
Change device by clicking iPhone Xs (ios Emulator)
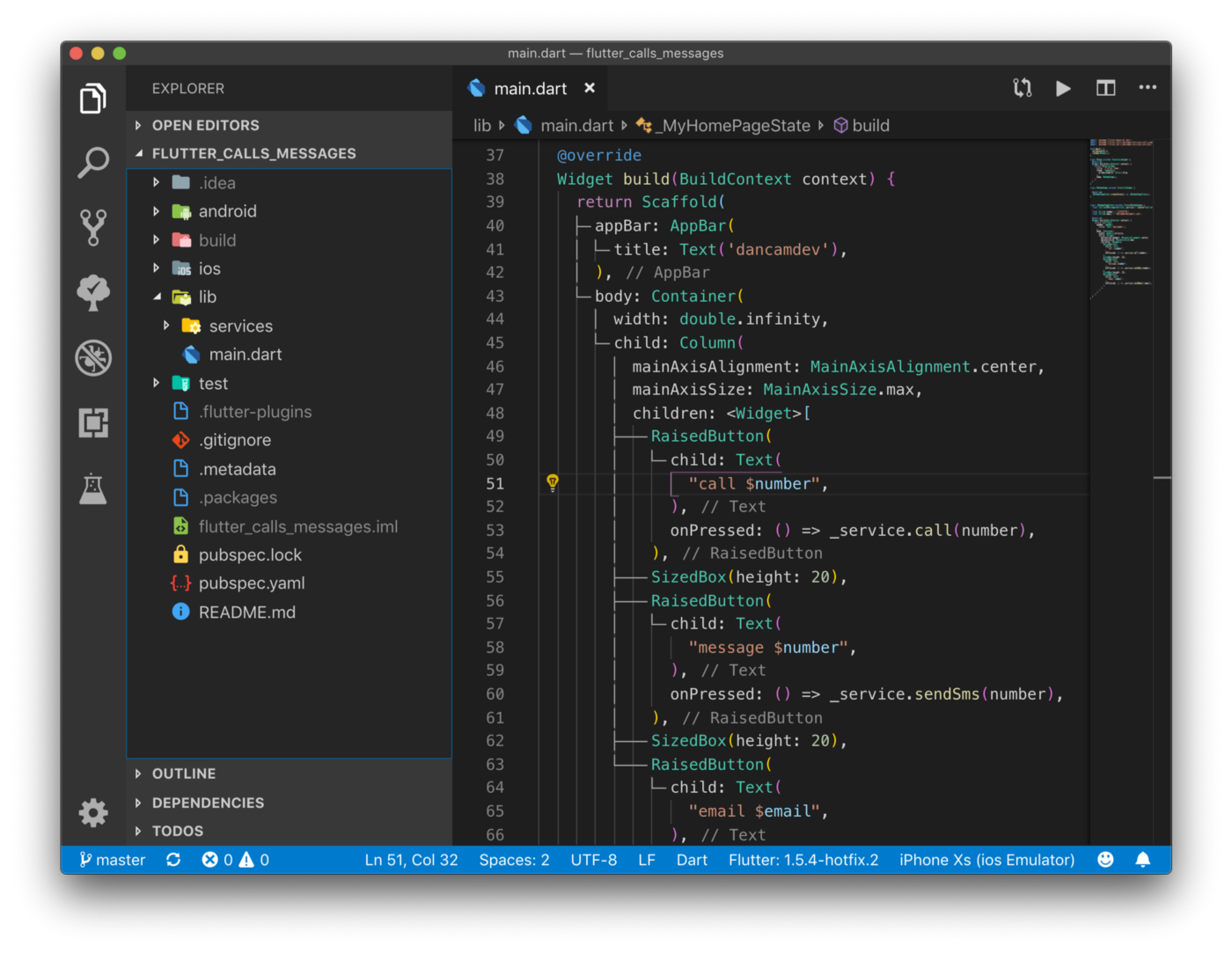point(986,860)
